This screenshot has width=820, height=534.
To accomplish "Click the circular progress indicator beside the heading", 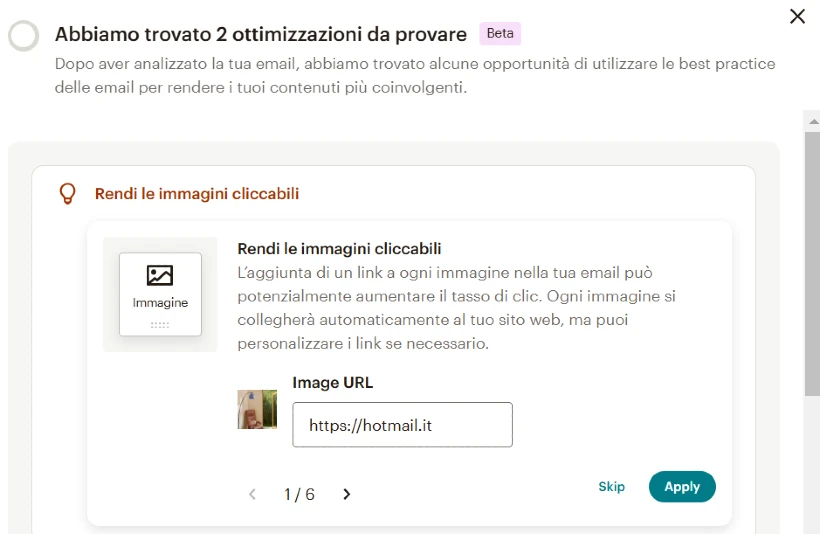I will click(24, 36).
